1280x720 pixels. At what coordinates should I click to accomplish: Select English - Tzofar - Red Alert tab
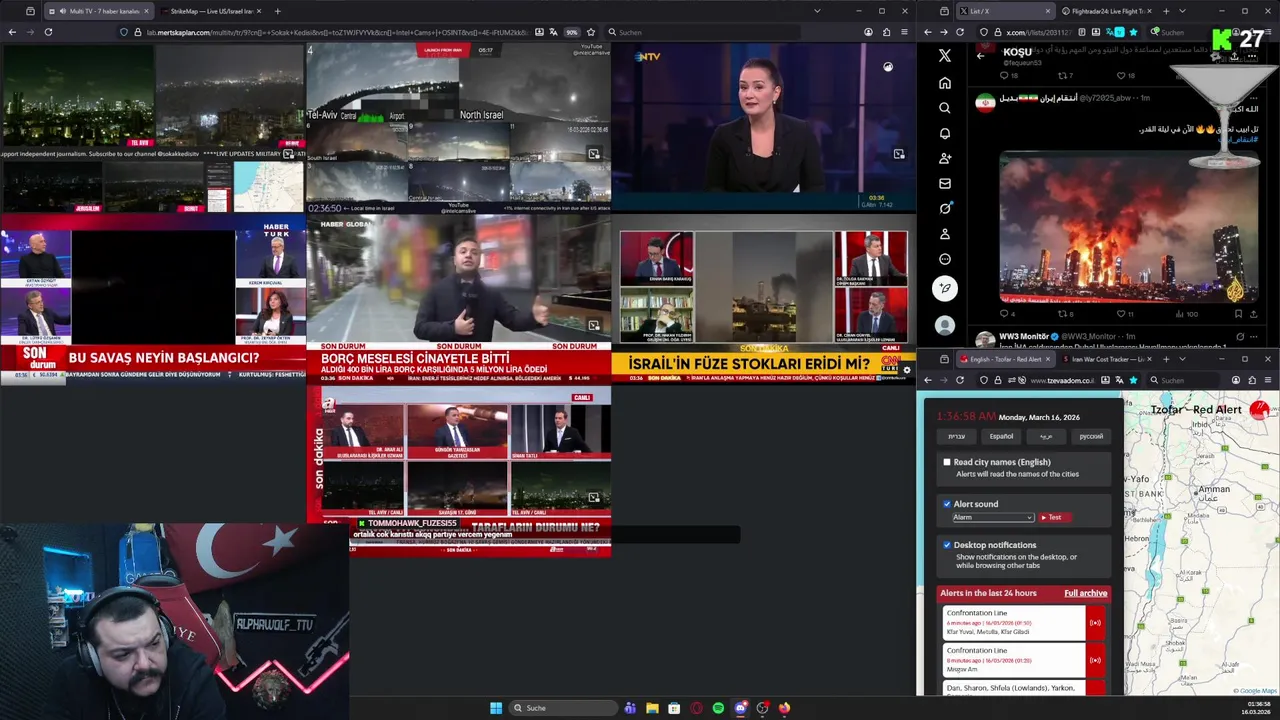[1005, 359]
